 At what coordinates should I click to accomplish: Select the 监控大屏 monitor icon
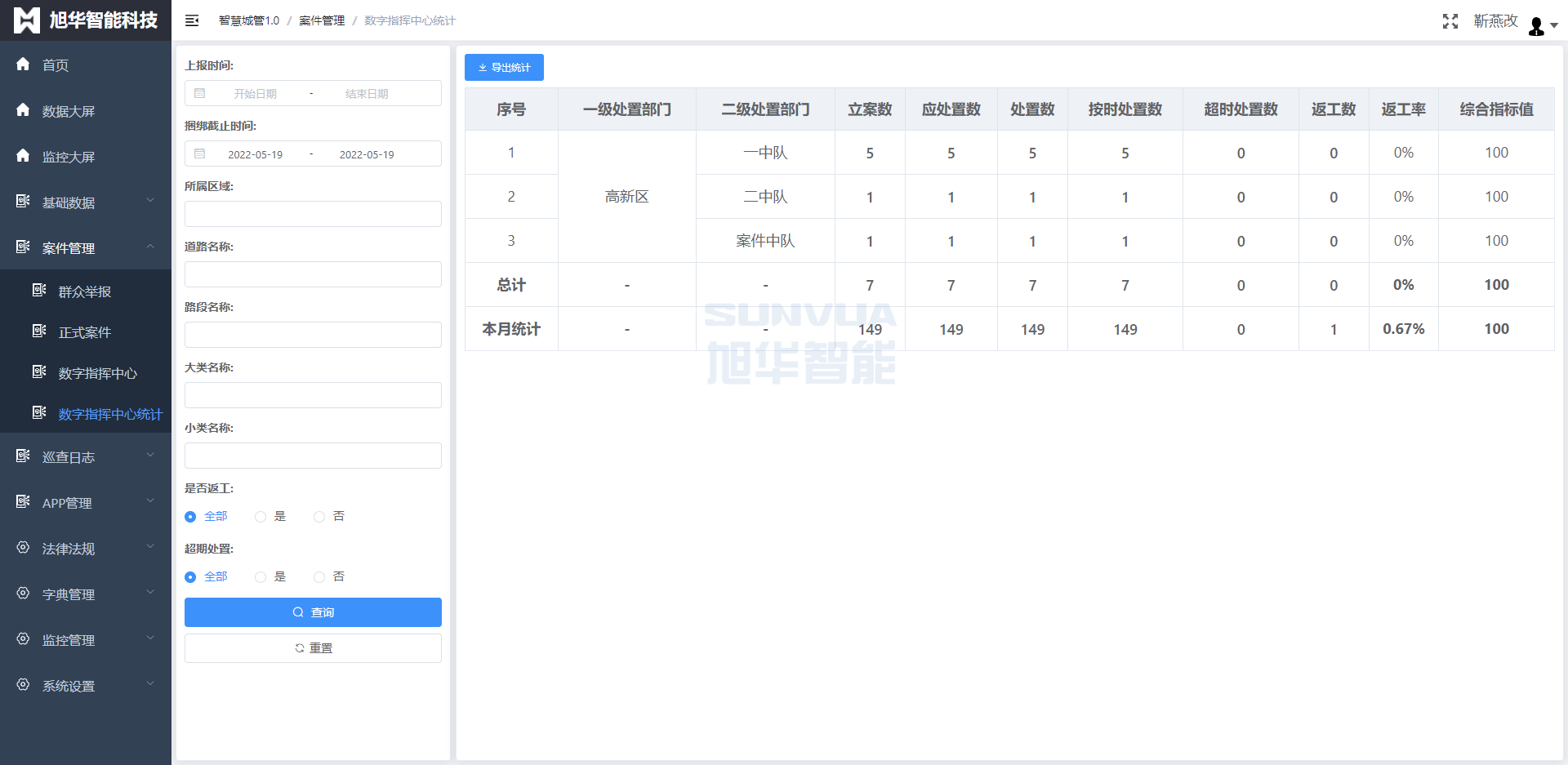tap(22, 156)
